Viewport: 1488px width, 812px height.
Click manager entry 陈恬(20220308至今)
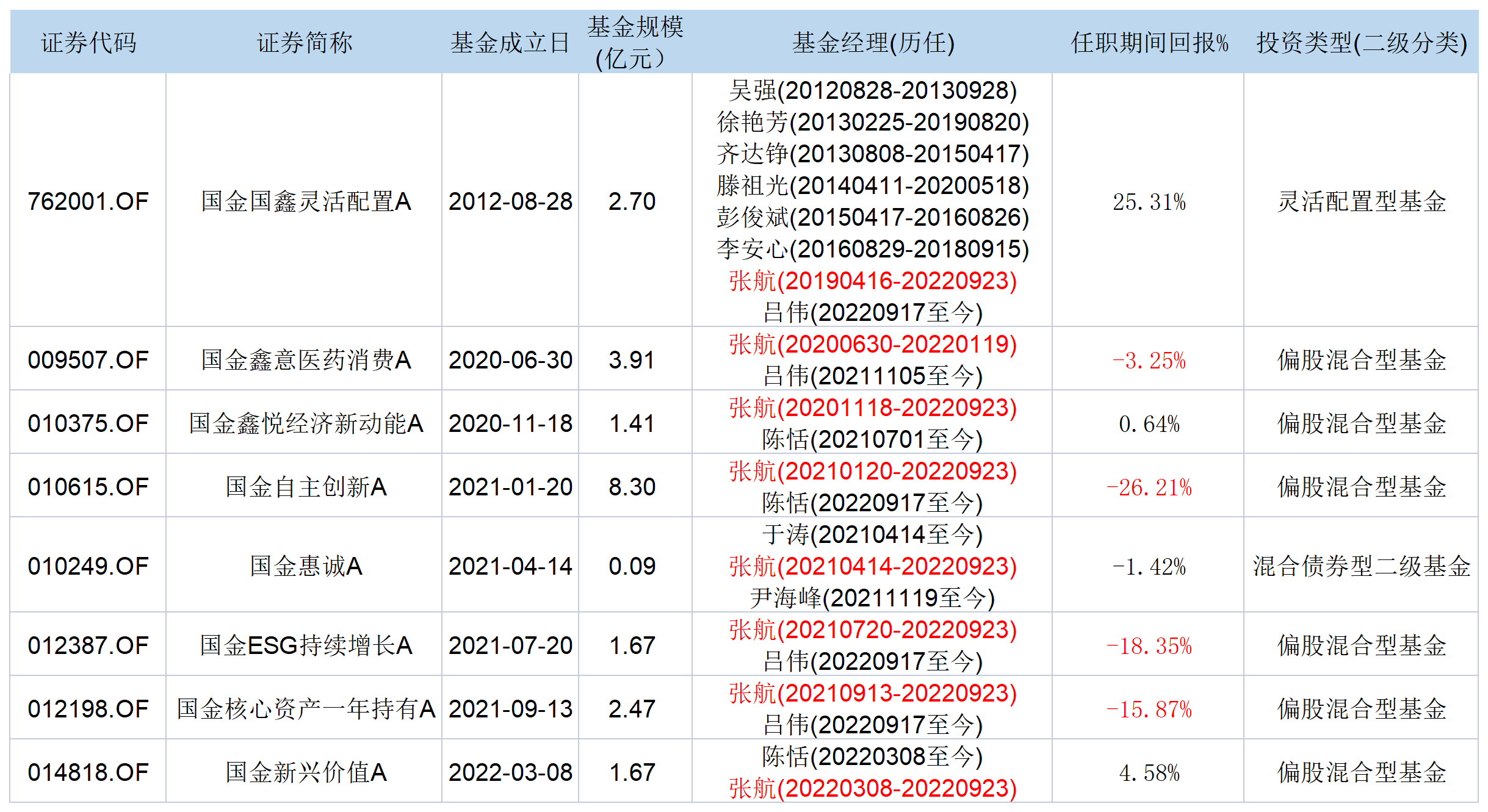[x=872, y=757]
